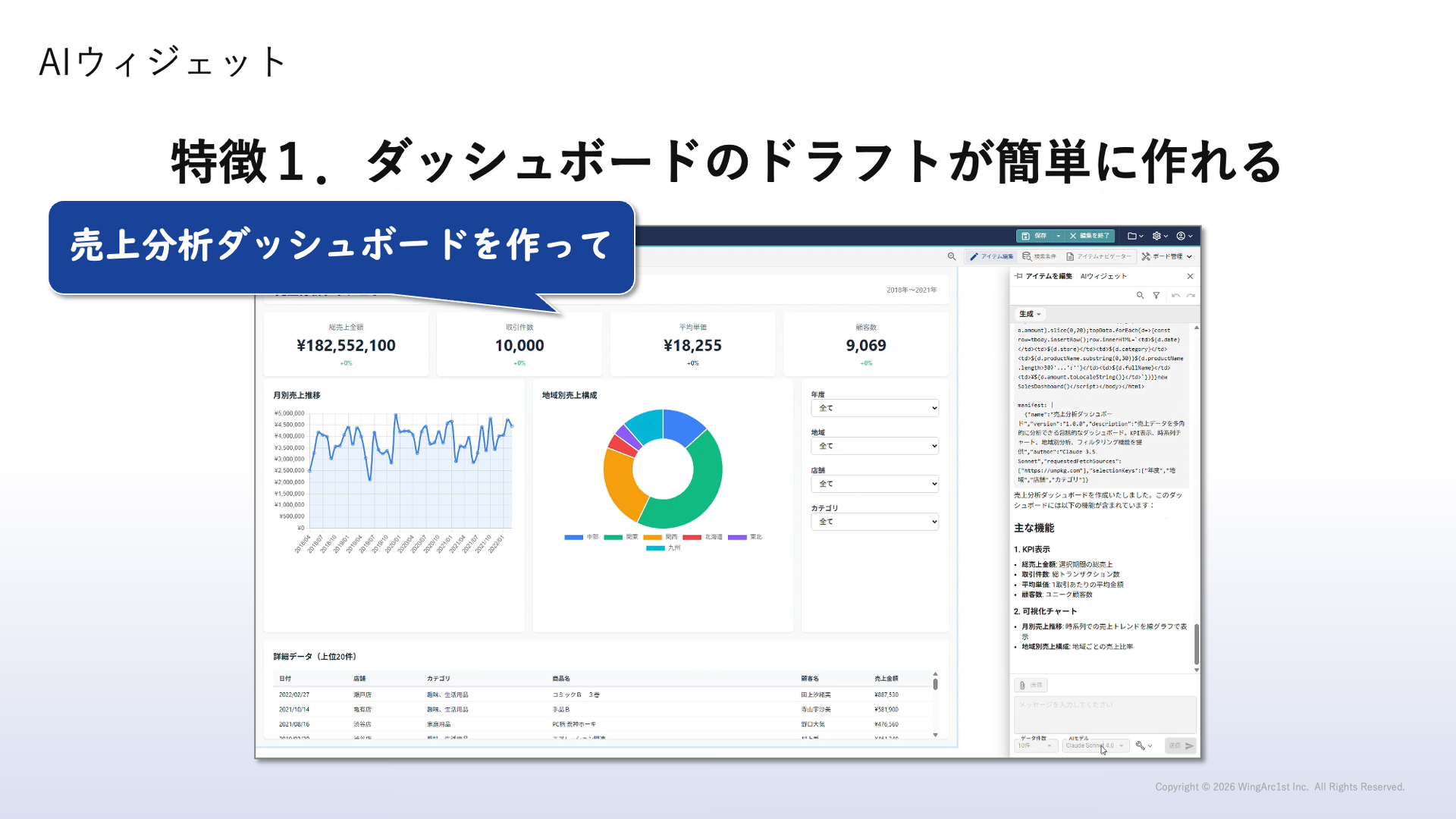Open the データ件数 dropdown
The width and height of the screenshot is (1456, 819).
tap(1035, 745)
